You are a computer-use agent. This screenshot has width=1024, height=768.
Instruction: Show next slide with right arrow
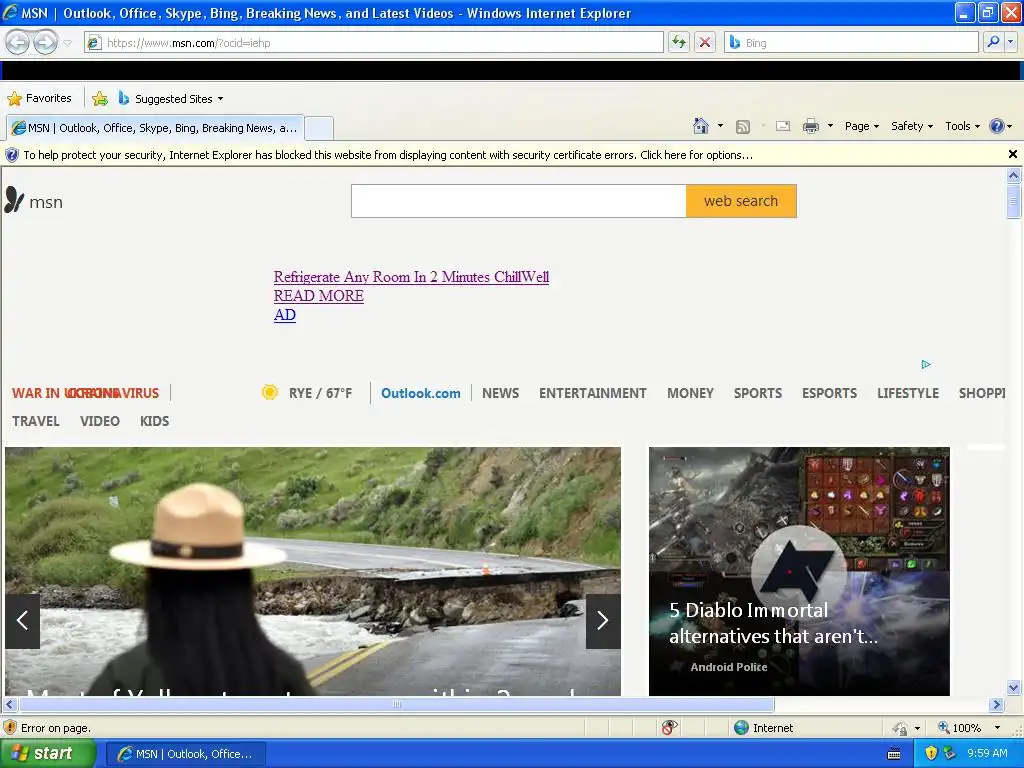point(603,620)
